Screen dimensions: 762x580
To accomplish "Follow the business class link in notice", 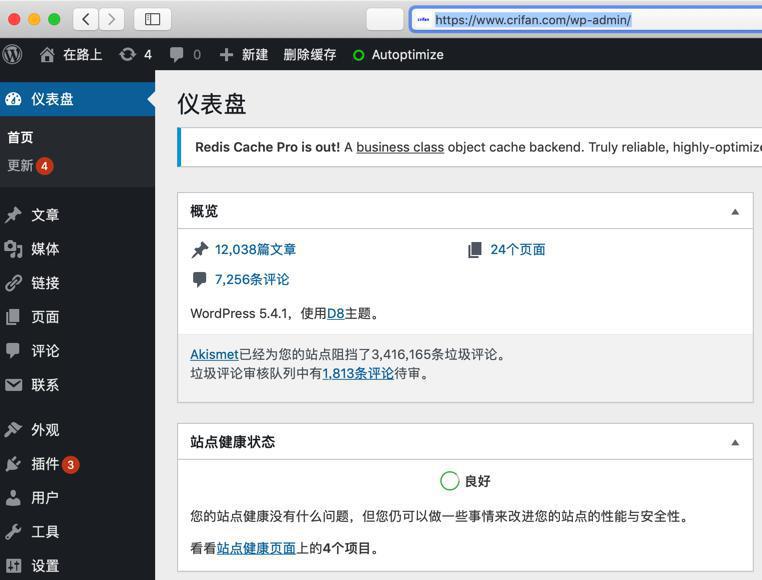I will [400, 147].
